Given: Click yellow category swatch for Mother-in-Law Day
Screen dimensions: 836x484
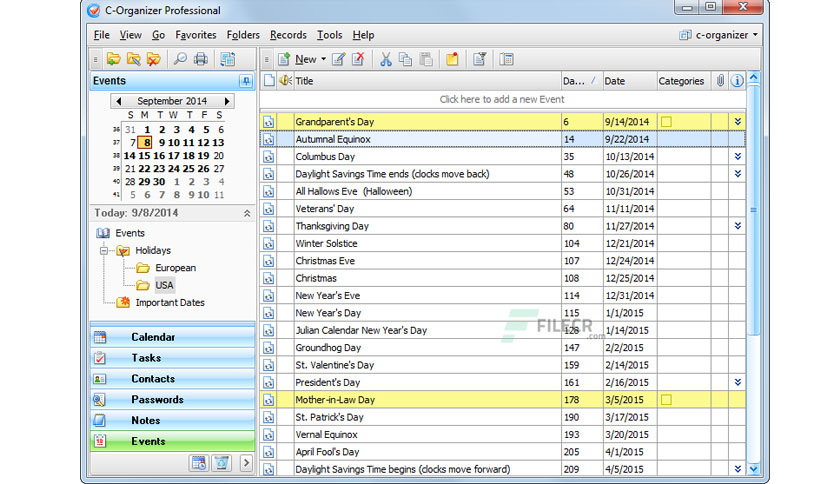Looking at the screenshot, I should pyautogui.click(x=666, y=400).
